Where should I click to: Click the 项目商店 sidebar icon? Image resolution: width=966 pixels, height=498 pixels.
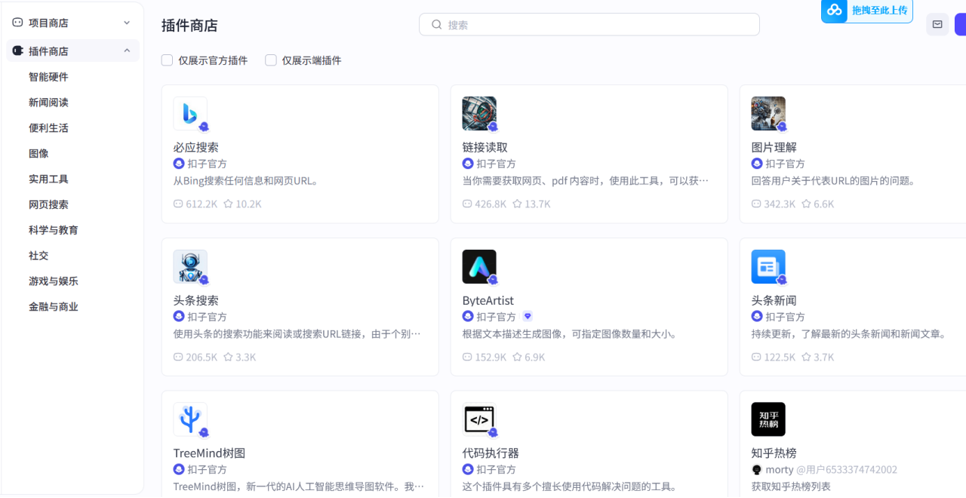17,22
